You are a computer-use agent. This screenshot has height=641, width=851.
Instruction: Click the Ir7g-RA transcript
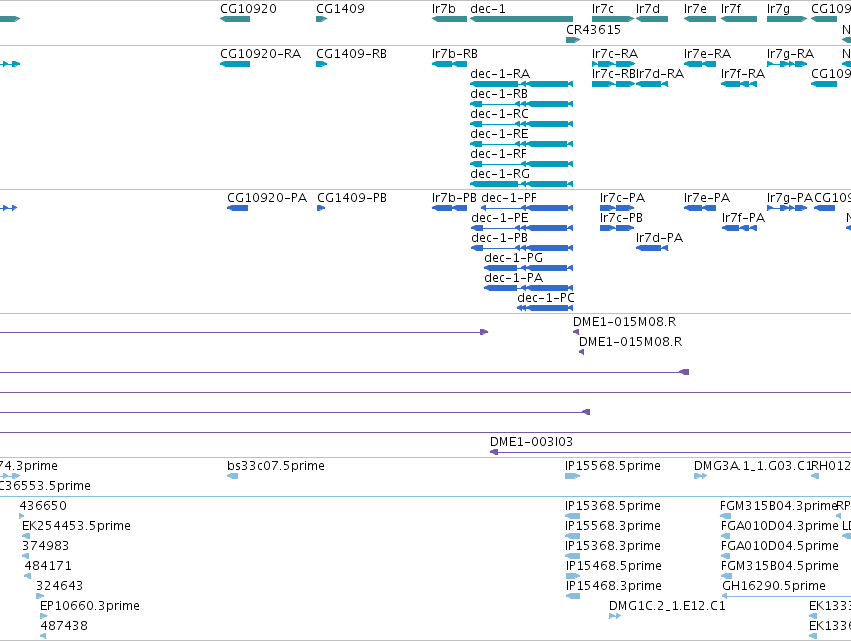click(x=787, y=64)
